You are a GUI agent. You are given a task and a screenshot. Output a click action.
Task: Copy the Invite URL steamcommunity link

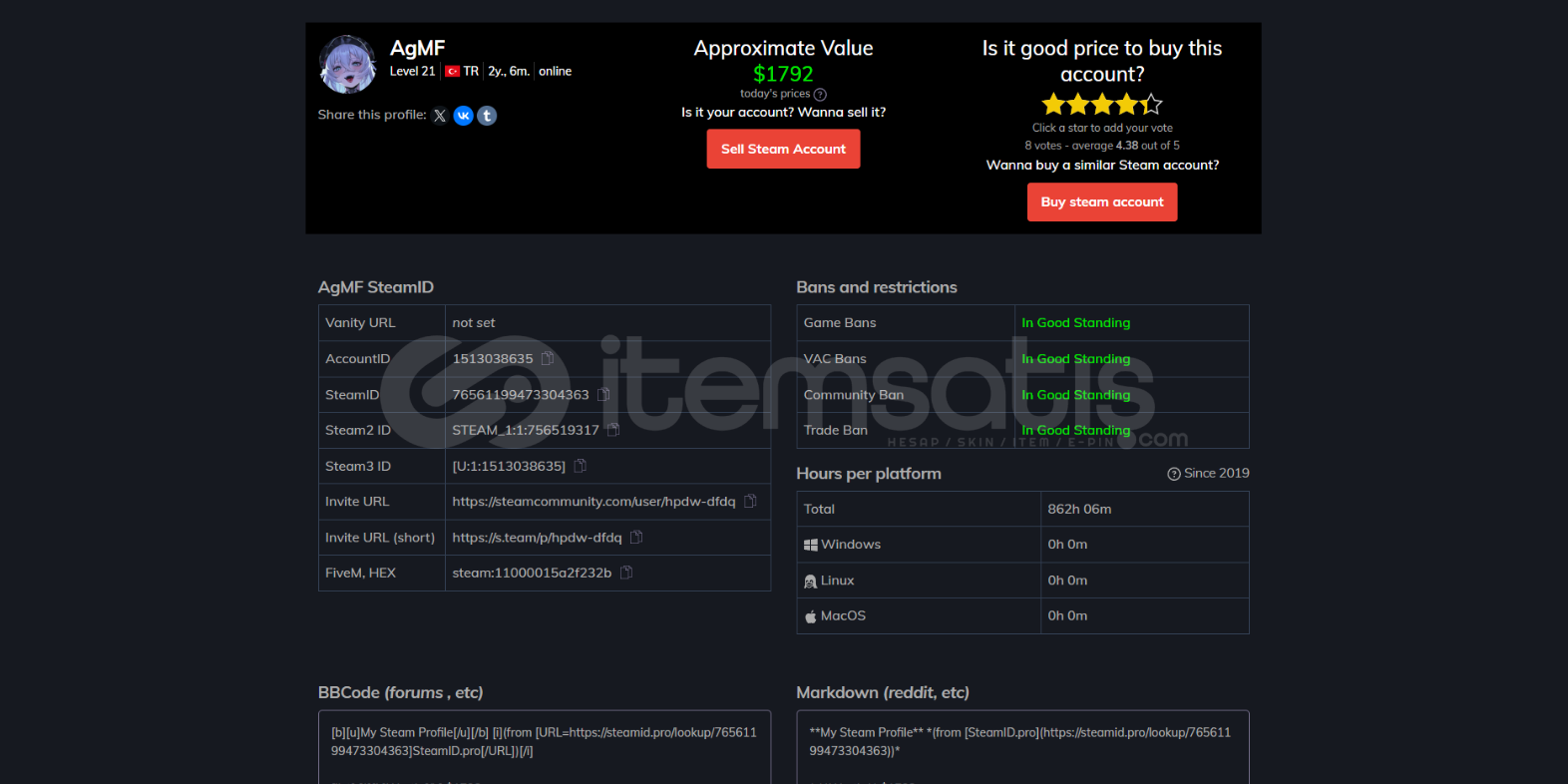tap(750, 501)
